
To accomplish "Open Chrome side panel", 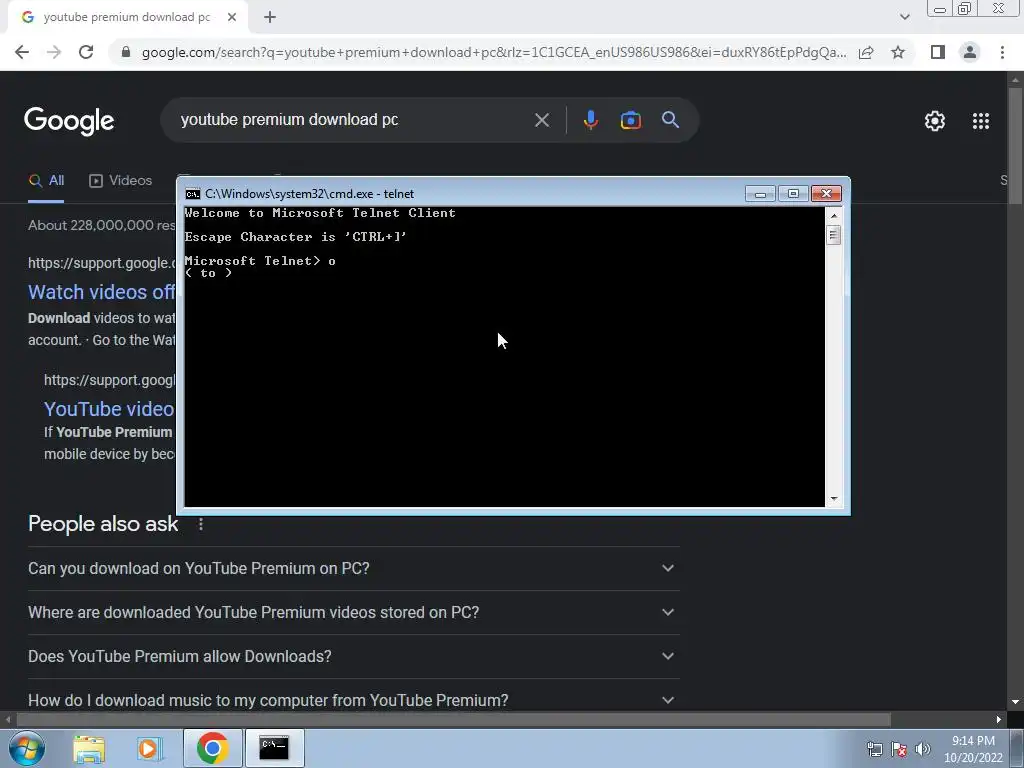I will (x=938, y=52).
